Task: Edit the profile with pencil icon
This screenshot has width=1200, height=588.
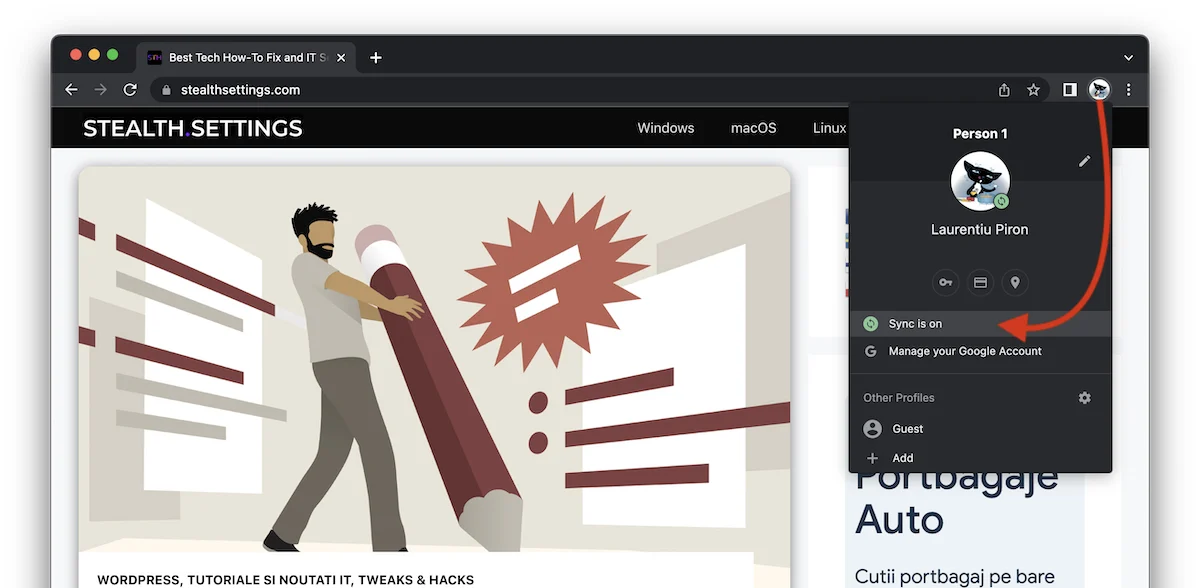Action: [1084, 161]
